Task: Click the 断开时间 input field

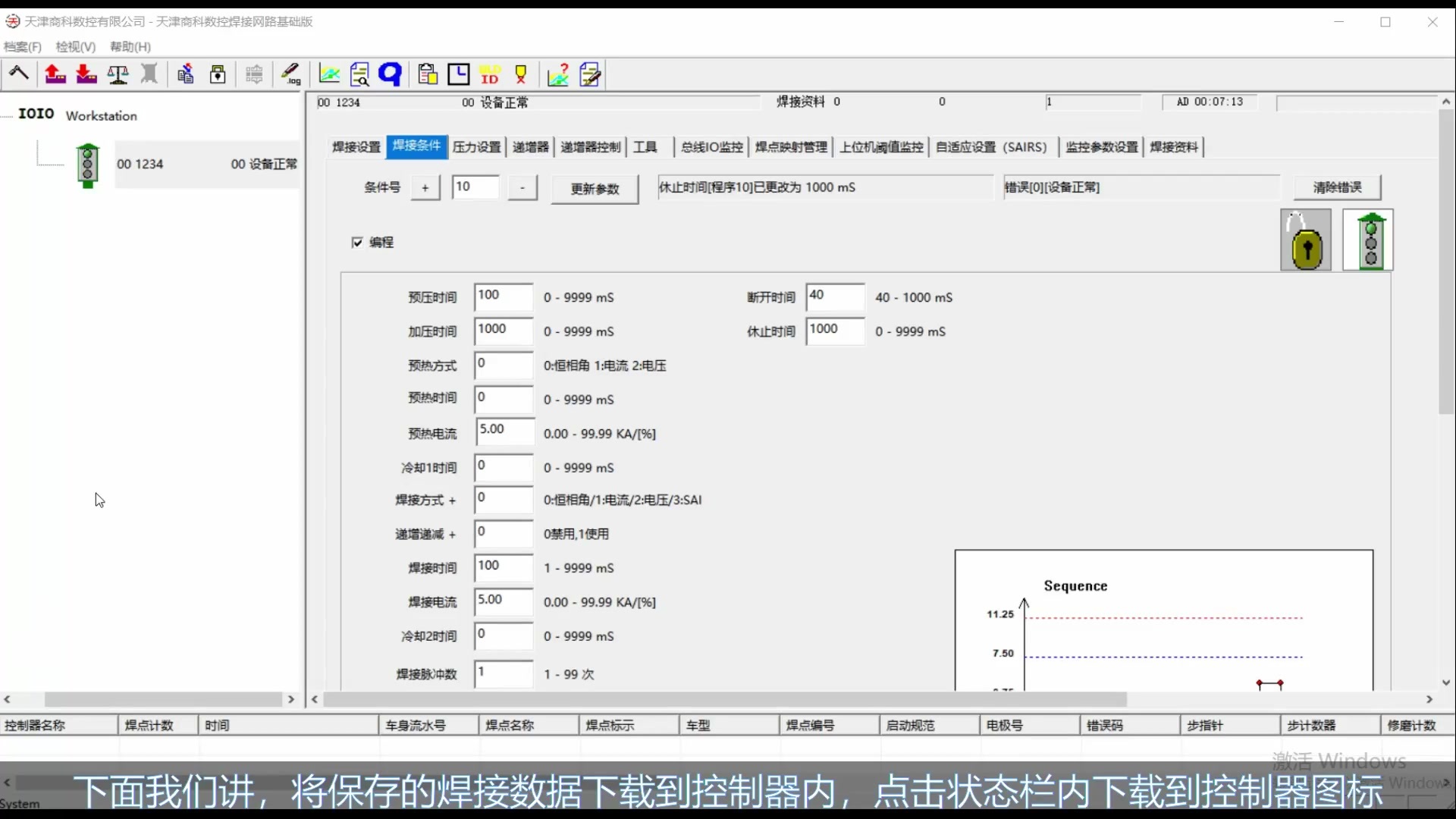Action: click(x=835, y=297)
